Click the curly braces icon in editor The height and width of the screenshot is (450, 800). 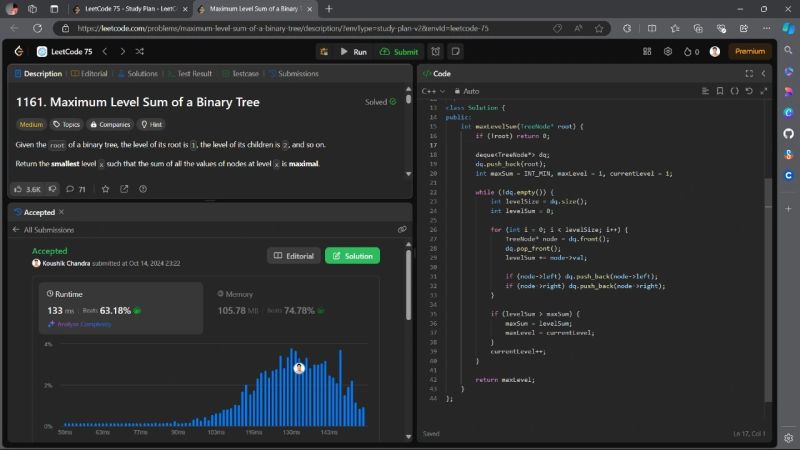click(x=735, y=91)
